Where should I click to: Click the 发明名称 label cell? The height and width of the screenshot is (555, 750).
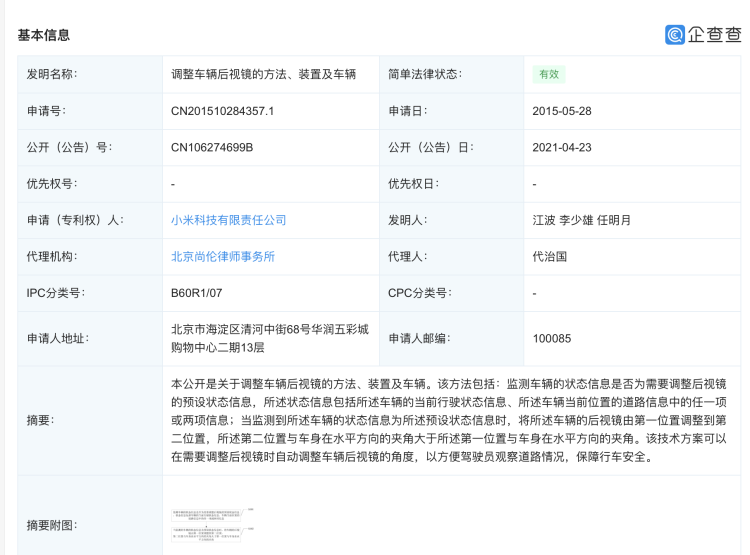click(90, 74)
